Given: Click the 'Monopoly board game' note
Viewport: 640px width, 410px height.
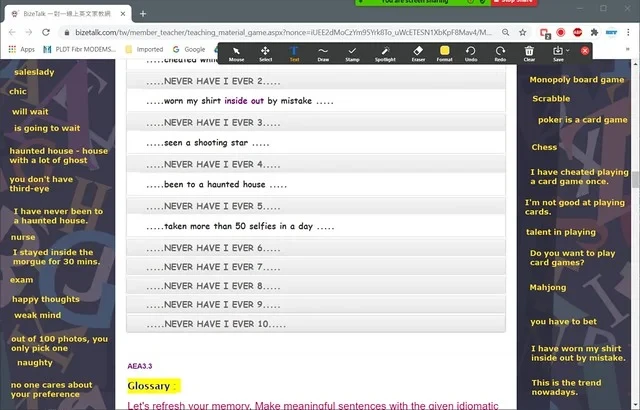Looking at the screenshot, I should 577,80.
